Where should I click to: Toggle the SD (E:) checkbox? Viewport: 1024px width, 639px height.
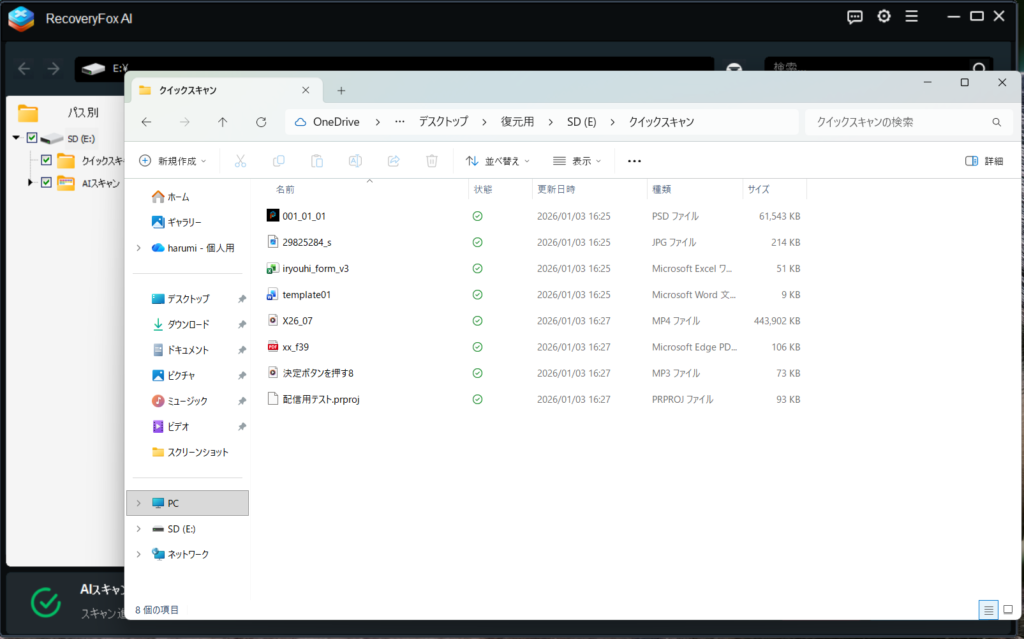(x=32, y=138)
